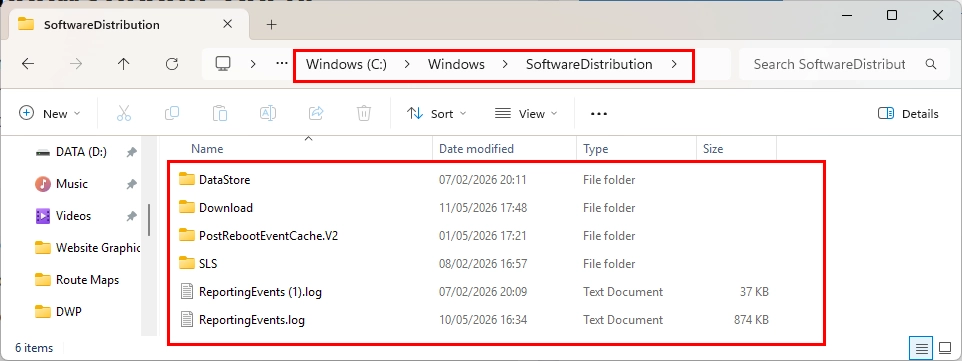The width and height of the screenshot is (962, 361).
Task: Open DWP folder in sidebar
Action: tap(69, 311)
